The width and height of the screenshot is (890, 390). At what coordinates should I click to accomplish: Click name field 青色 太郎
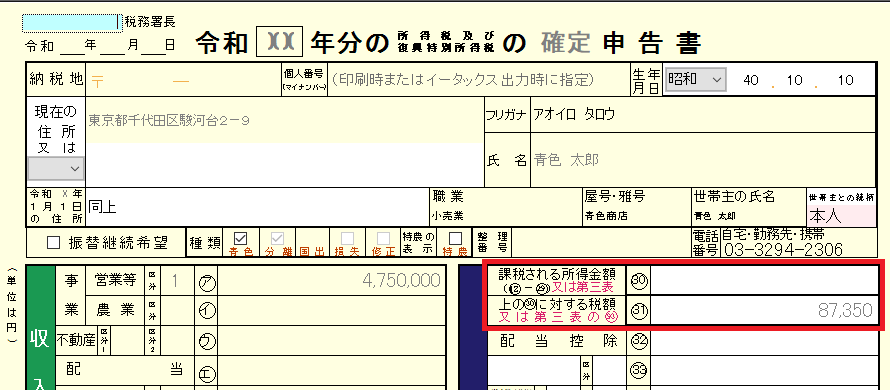pos(703,160)
